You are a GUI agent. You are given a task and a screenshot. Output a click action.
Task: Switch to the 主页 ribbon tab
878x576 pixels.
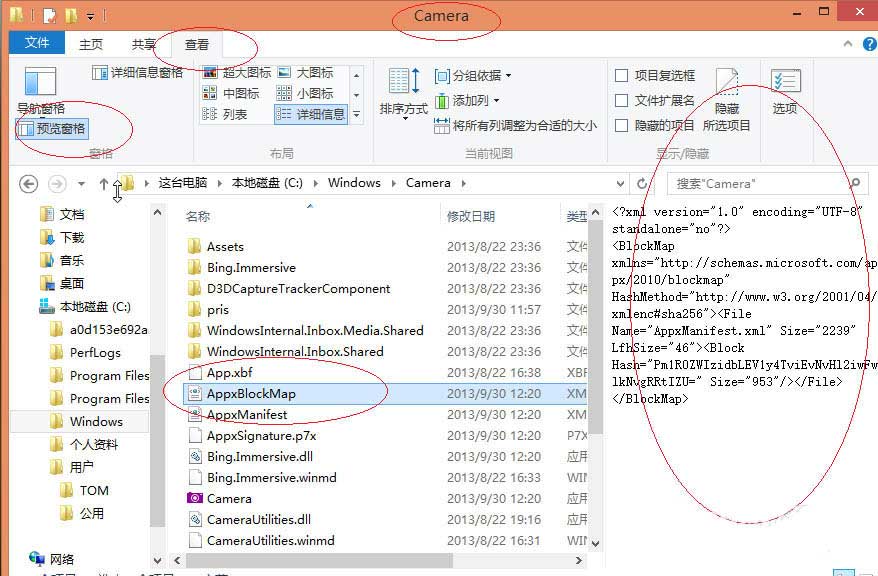pos(91,44)
